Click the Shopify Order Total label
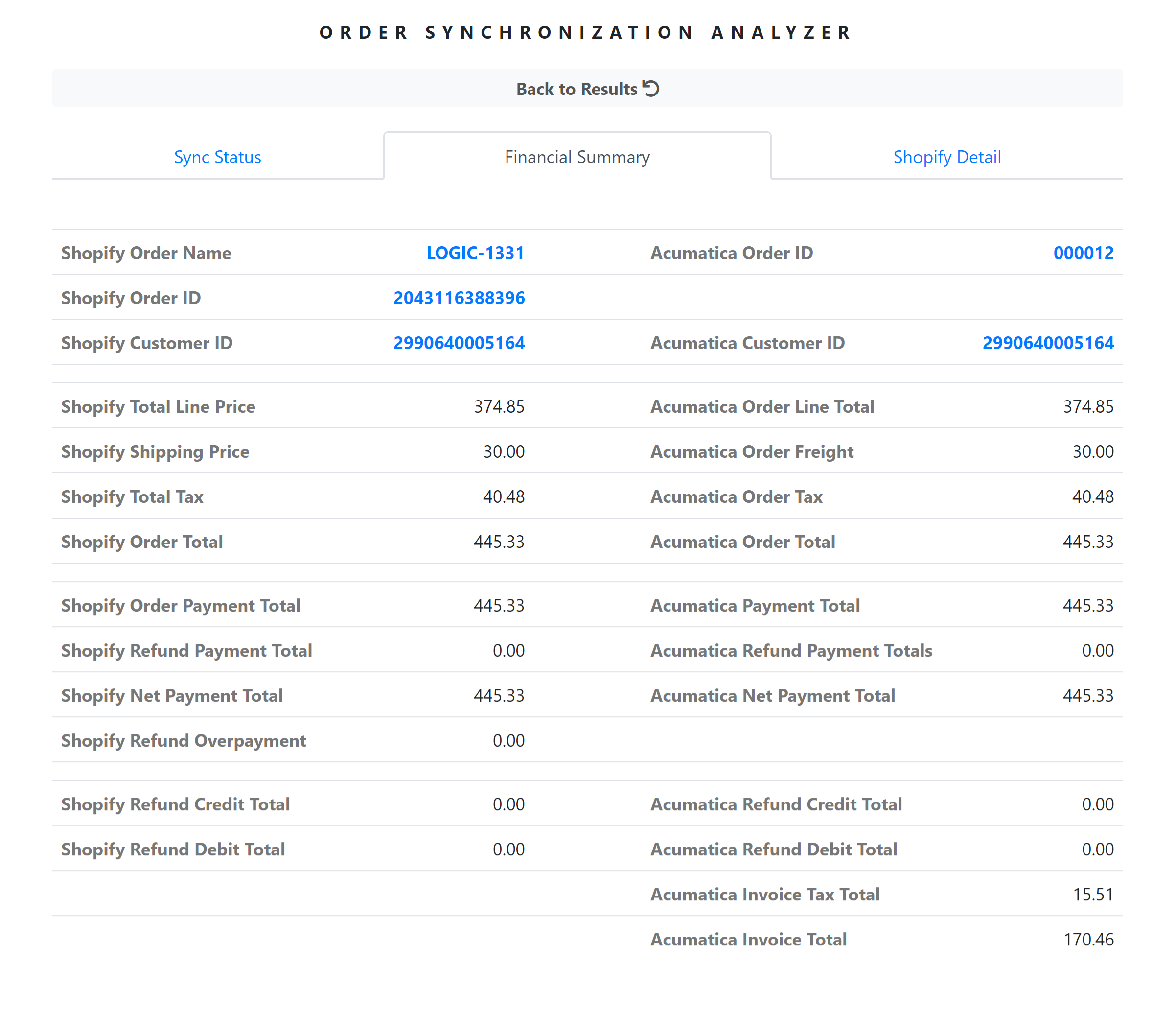Screen dimensions: 1176x1015 [142, 542]
